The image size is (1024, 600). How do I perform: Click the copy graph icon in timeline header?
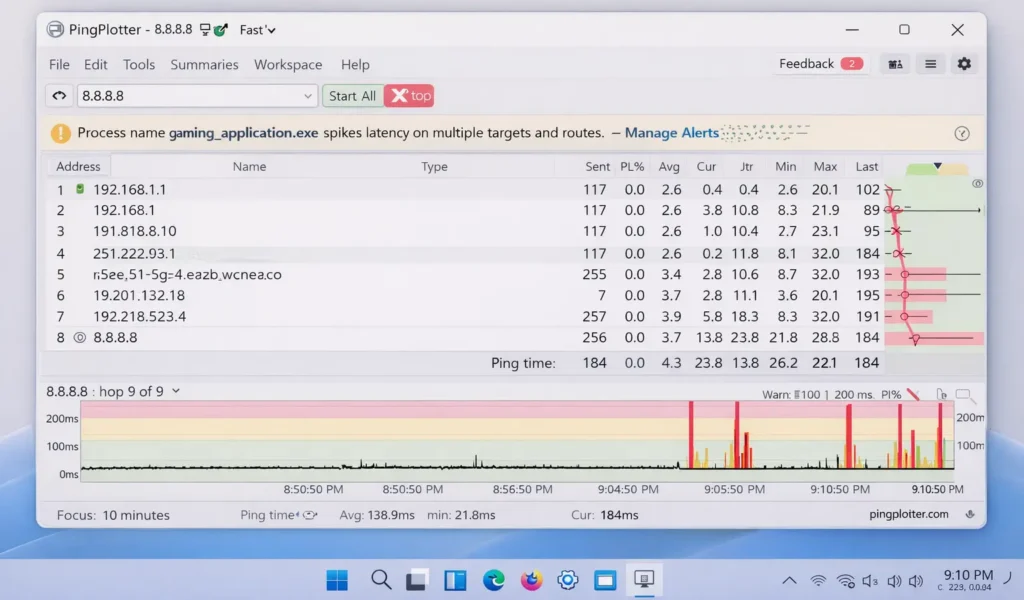pyautogui.click(x=941, y=394)
